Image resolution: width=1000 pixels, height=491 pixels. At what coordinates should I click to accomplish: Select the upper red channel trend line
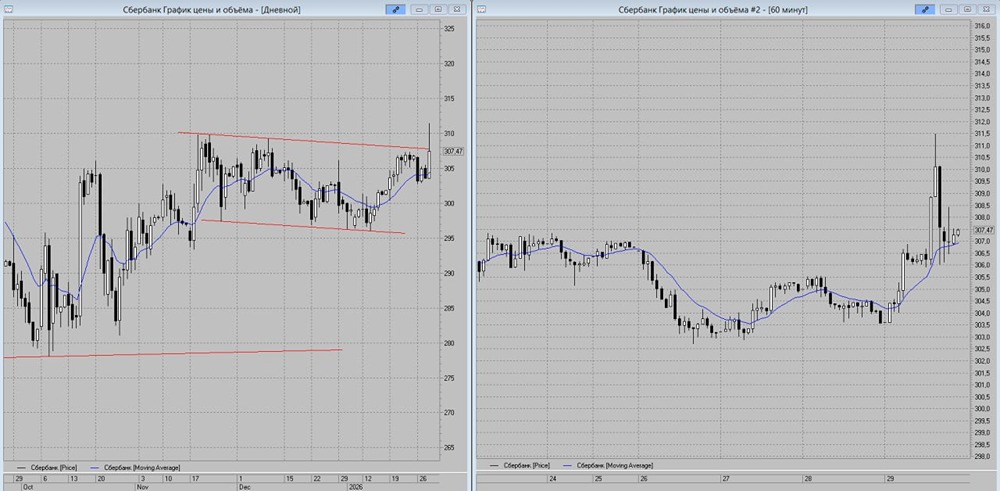coord(304,141)
